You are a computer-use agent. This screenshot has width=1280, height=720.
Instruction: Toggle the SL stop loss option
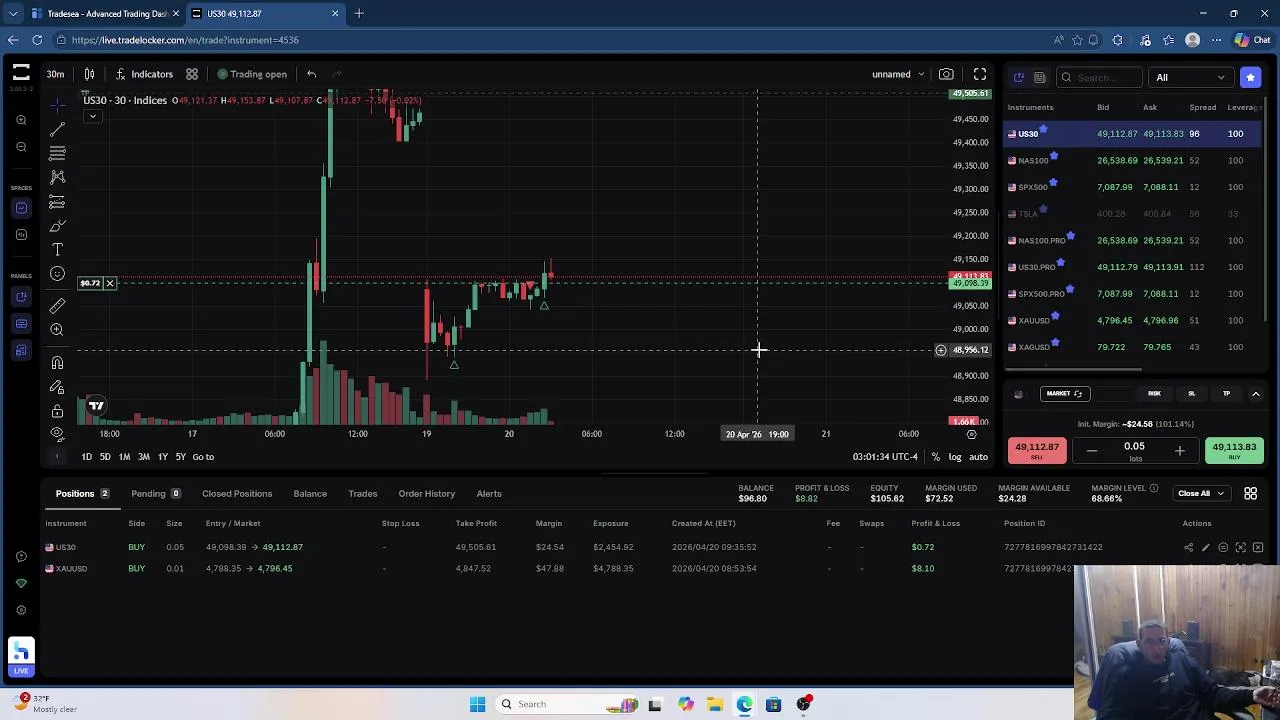(x=1191, y=394)
